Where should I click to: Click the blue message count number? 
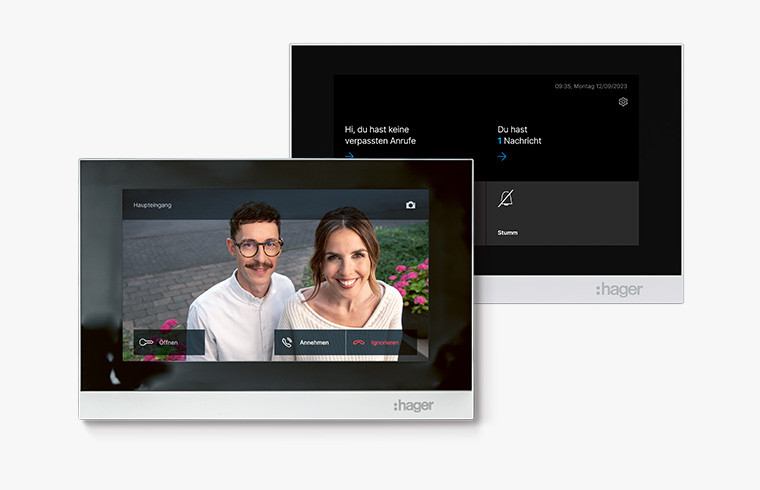coord(500,141)
